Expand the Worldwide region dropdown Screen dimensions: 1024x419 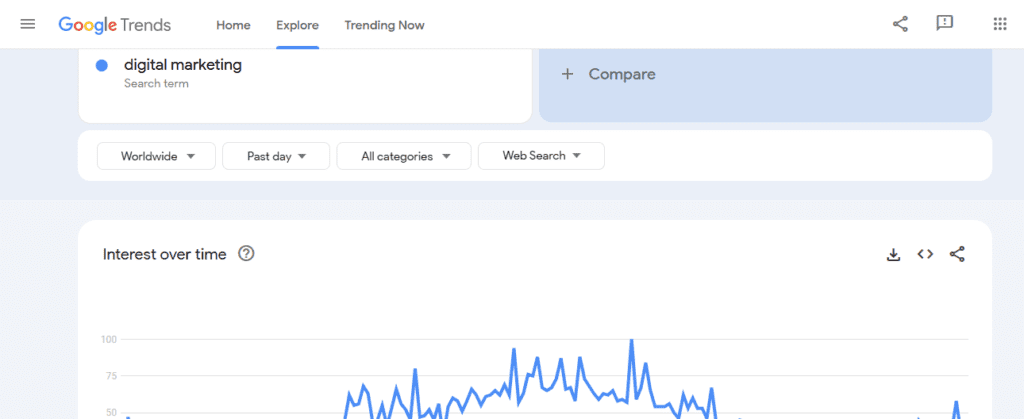[156, 156]
